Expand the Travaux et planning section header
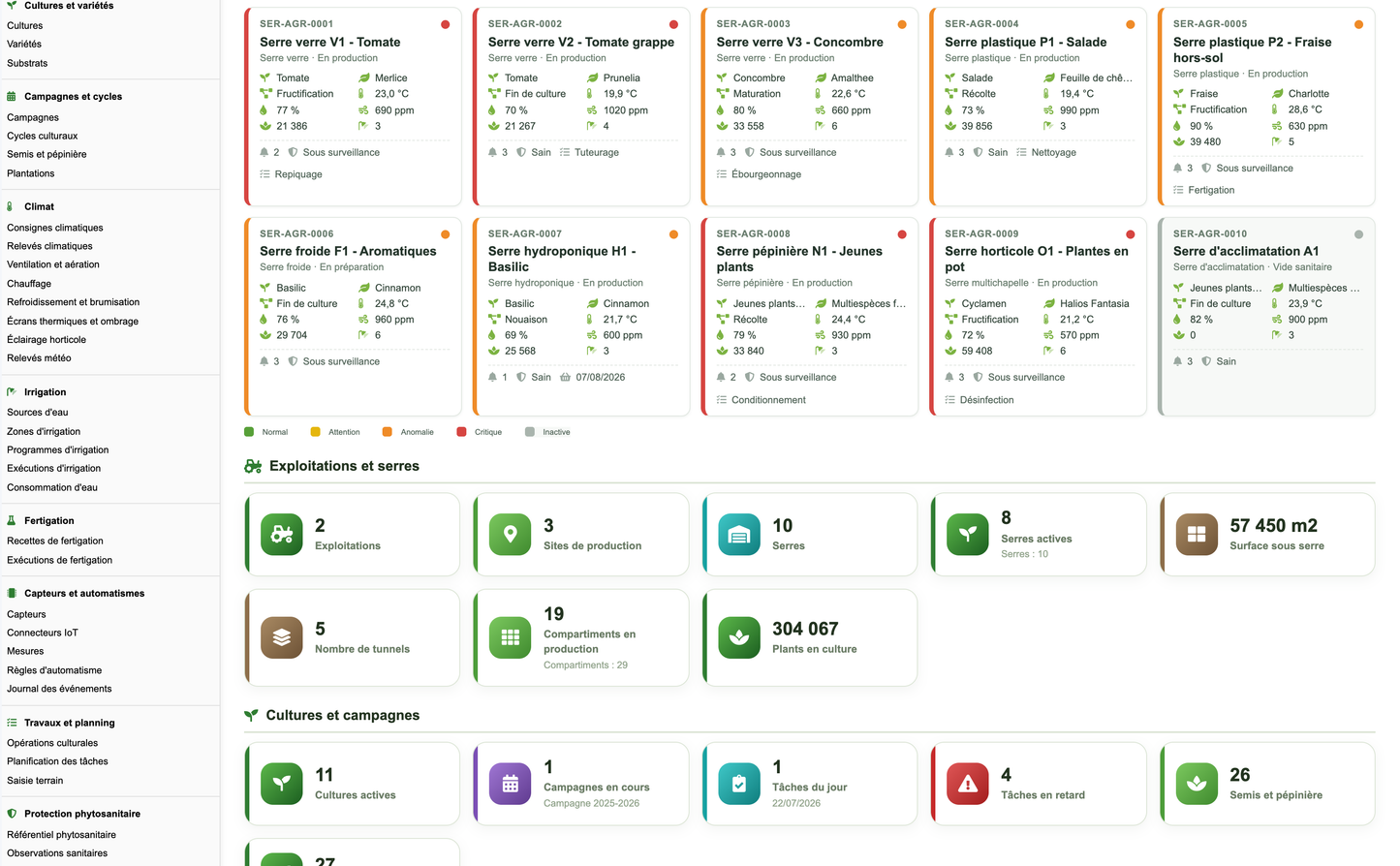1400x866 pixels. click(x=69, y=723)
